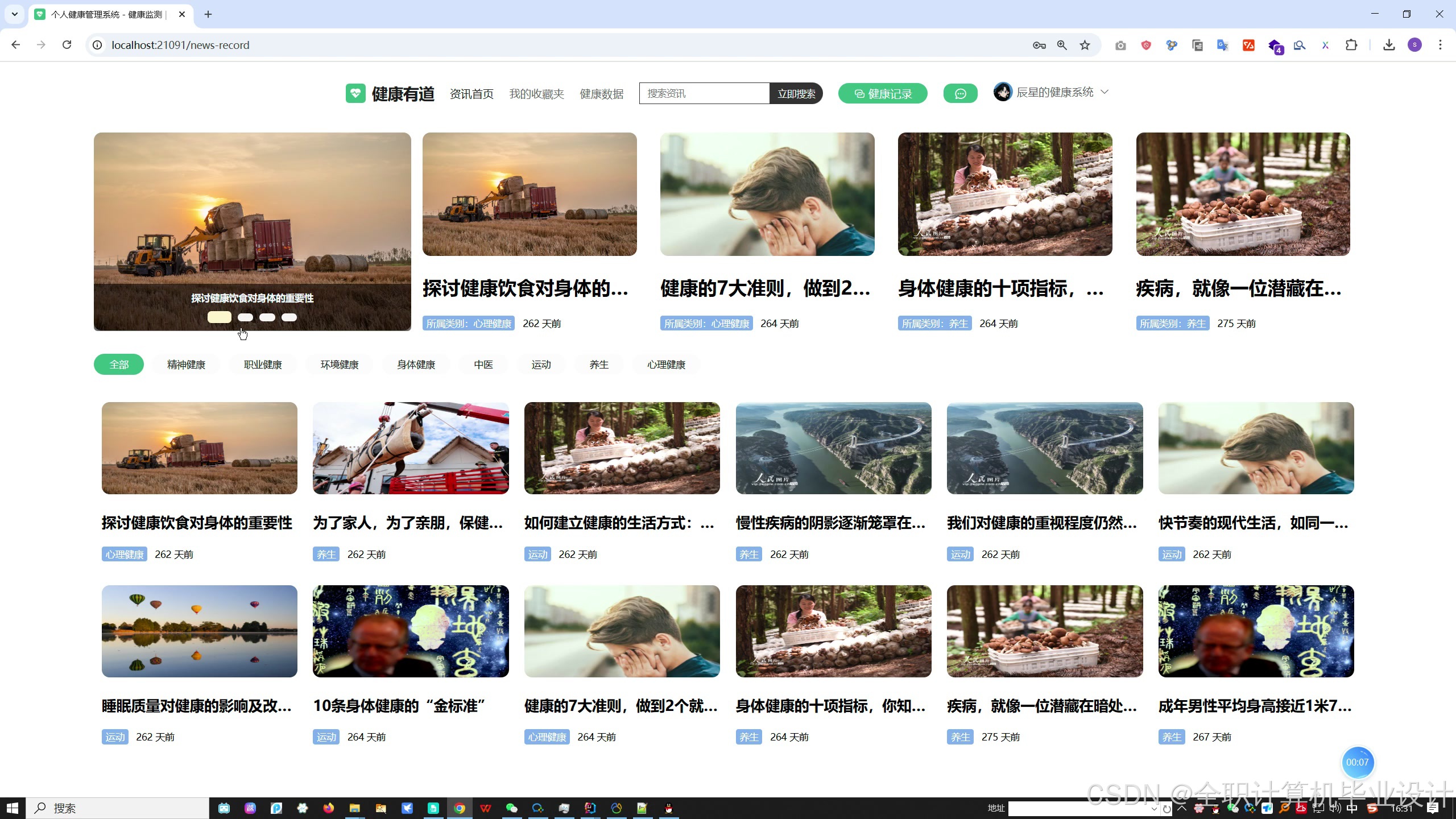Click the user avatar picture in header
1456x819 pixels.
[1002, 92]
